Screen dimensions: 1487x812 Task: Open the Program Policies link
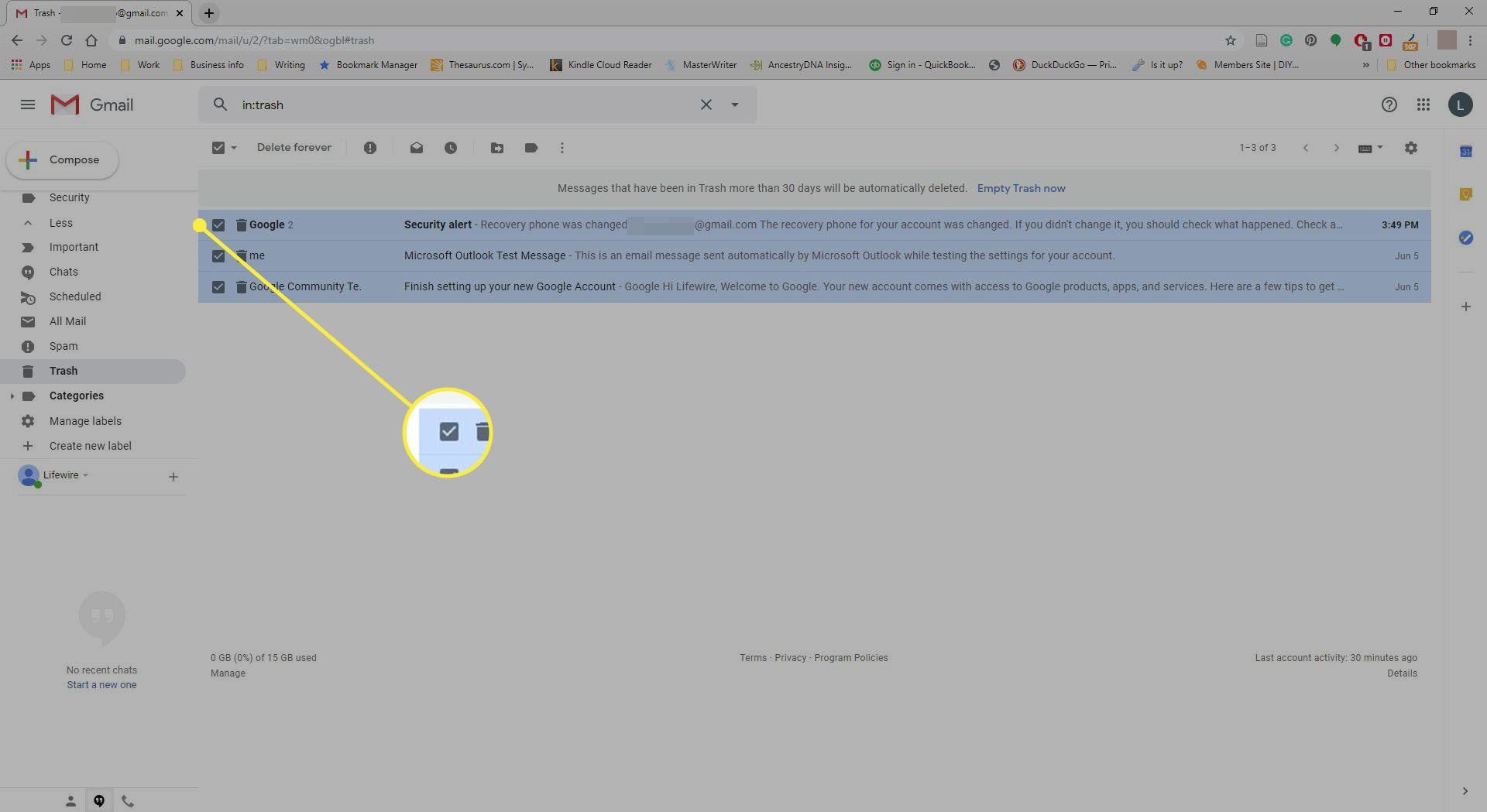tap(850, 659)
